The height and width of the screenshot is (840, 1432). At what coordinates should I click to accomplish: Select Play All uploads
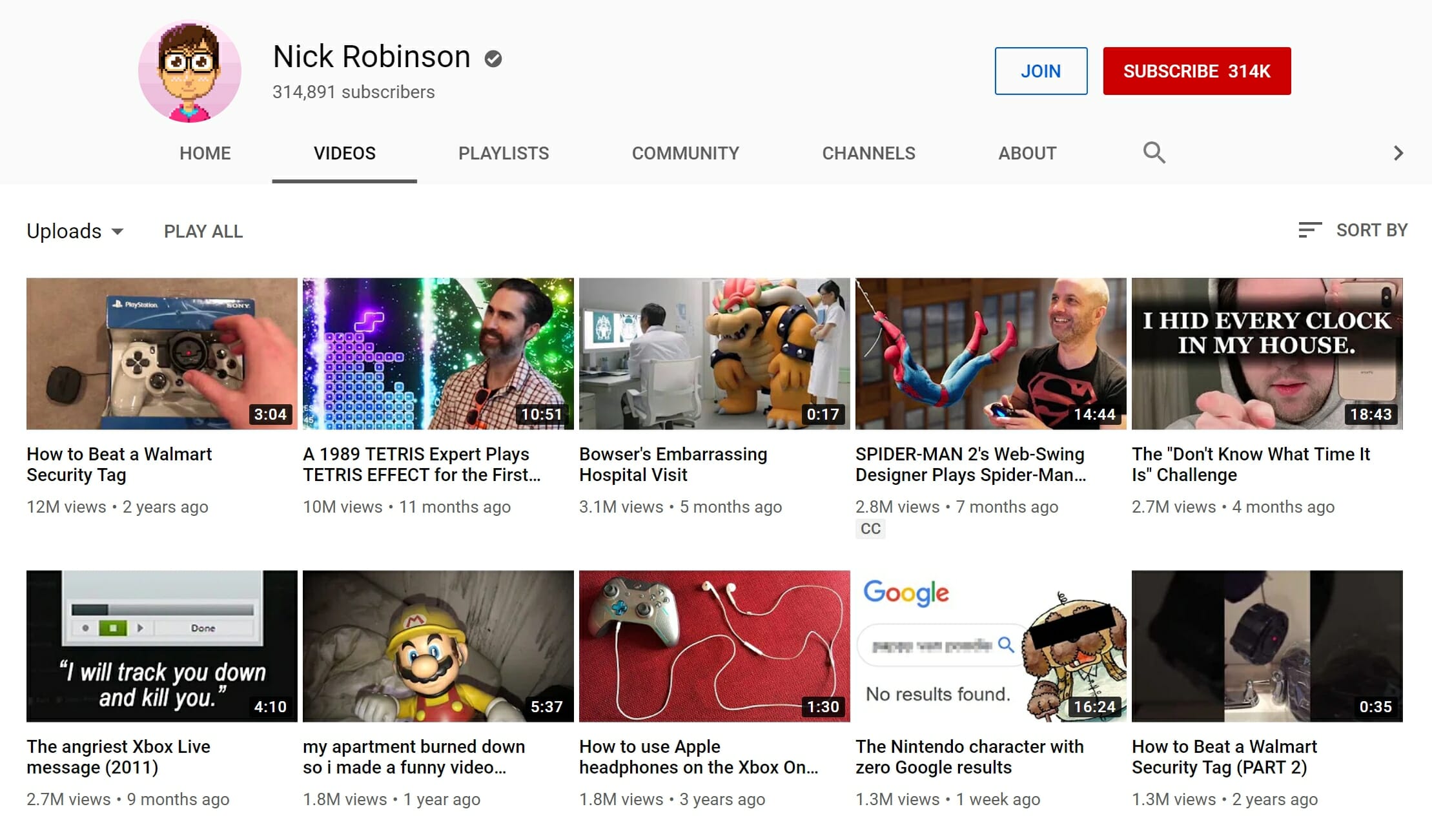click(203, 231)
